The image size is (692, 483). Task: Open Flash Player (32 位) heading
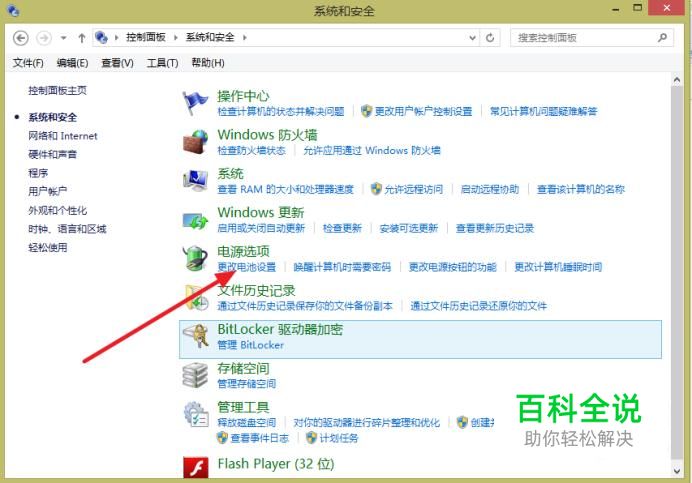[x=276, y=464]
